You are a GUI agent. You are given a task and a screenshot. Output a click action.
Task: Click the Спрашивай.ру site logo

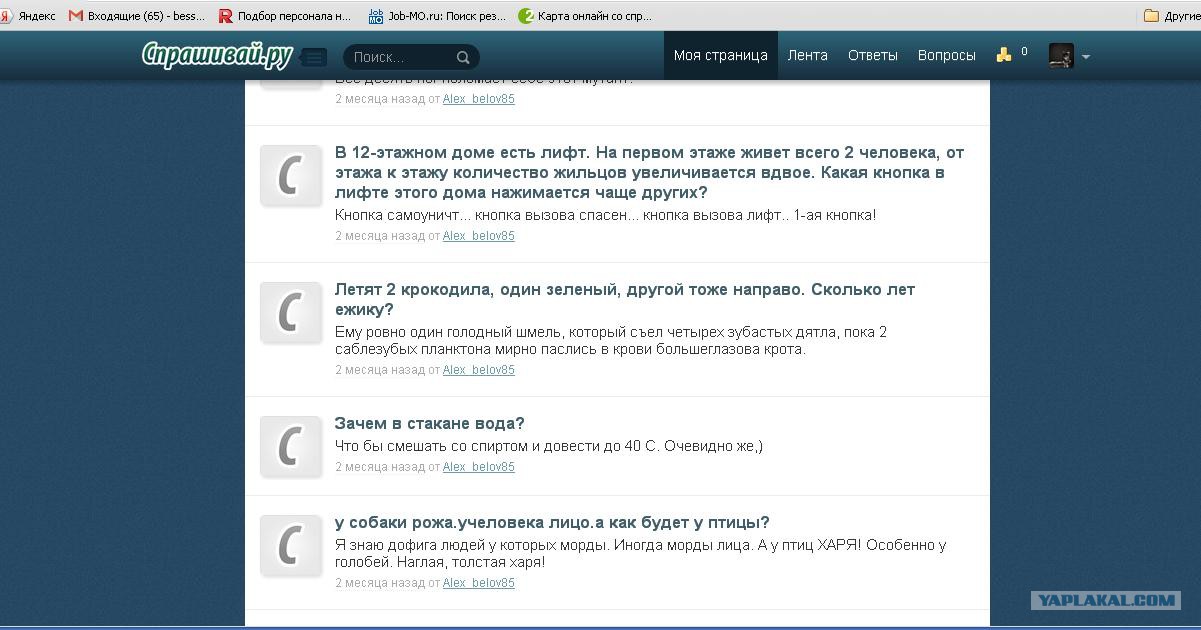coord(216,56)
